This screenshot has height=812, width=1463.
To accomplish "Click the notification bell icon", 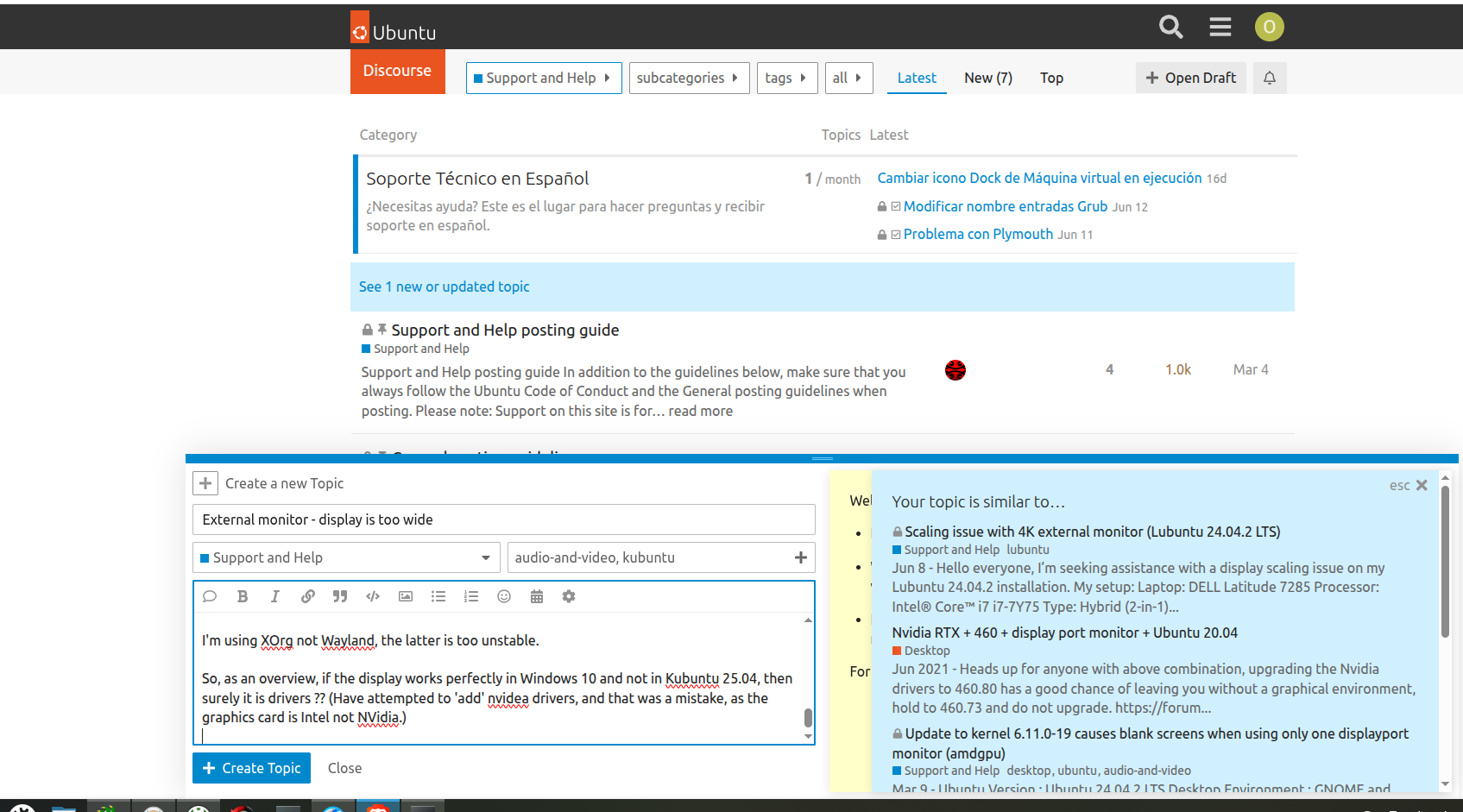I will click(x=1270, y=78).
